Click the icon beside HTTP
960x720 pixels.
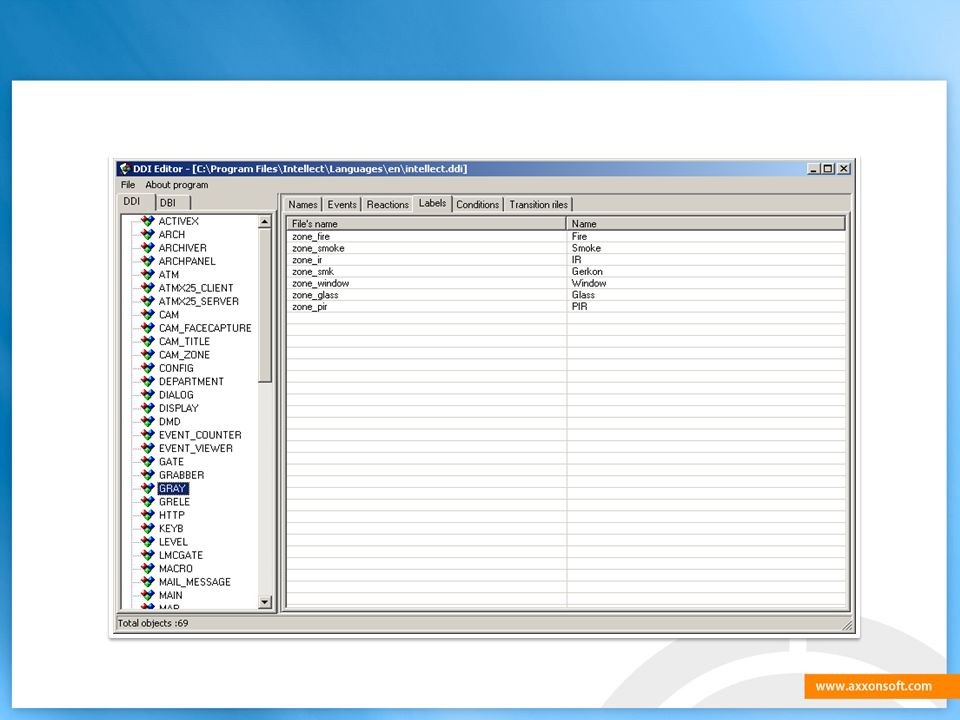click(148, 515)
